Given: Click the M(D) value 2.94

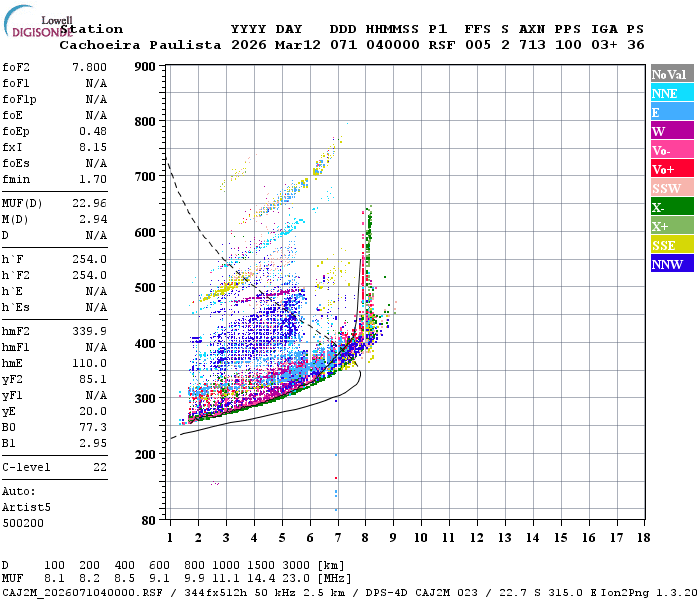Looking at the screenshot, I should click(x=93, y=220).
